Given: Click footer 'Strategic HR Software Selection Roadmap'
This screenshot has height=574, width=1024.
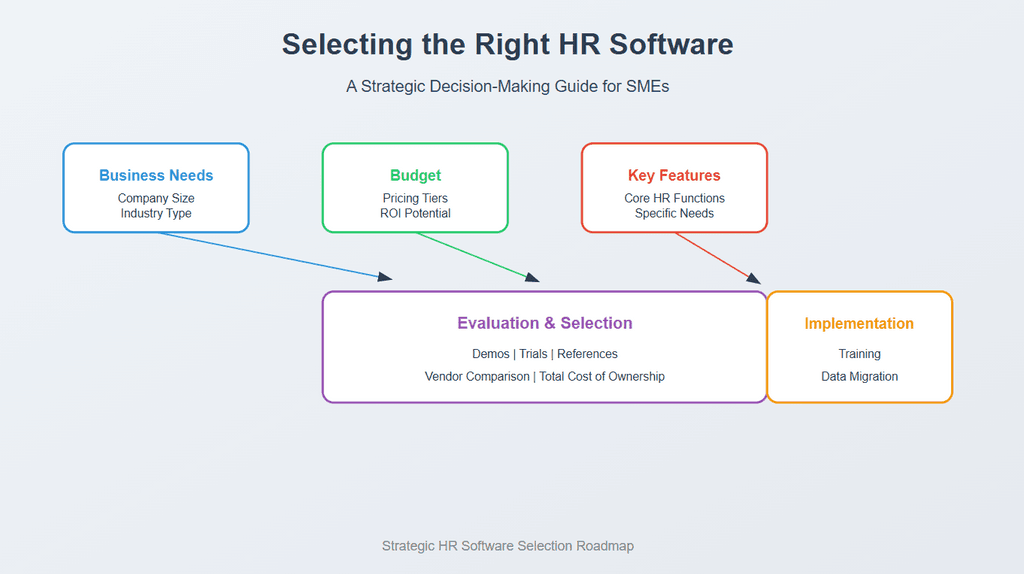Looking at the screenshot, I should coord(507,545).
